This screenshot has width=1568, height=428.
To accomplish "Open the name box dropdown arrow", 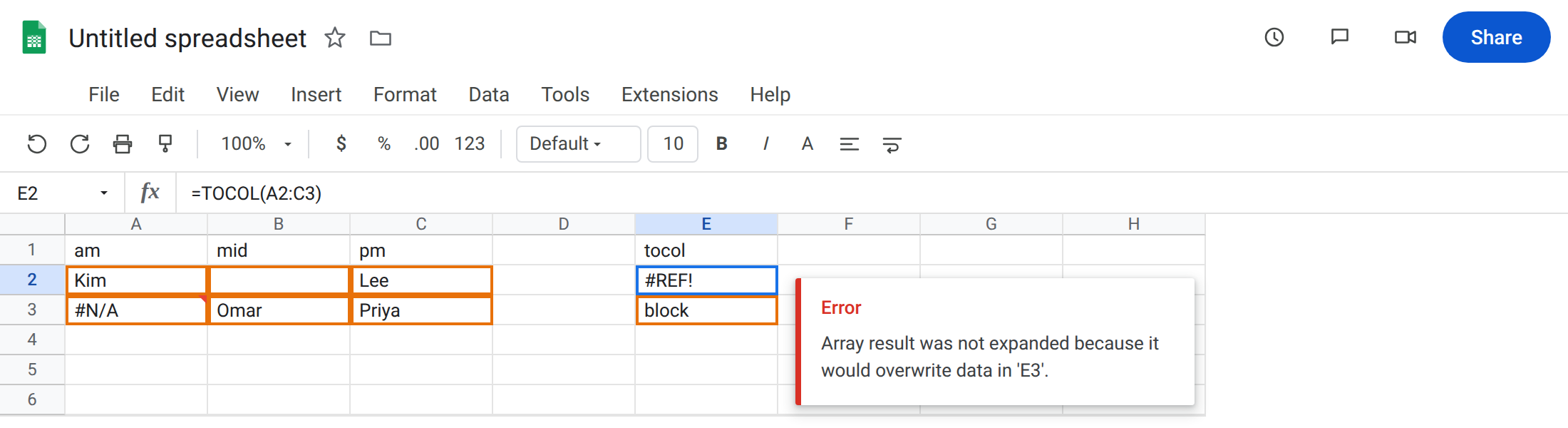I will (x=104, y=193).
